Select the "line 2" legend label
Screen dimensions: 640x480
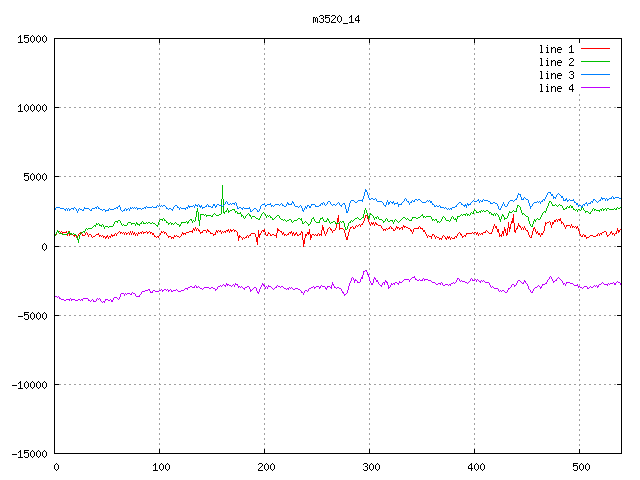(557, 62)
